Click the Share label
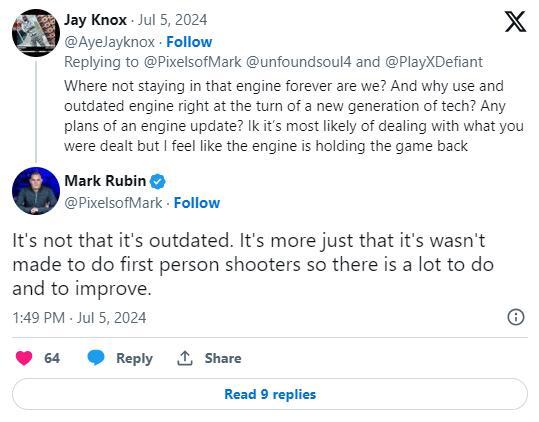This screenshot has width=539, height=422. point(223,358)
